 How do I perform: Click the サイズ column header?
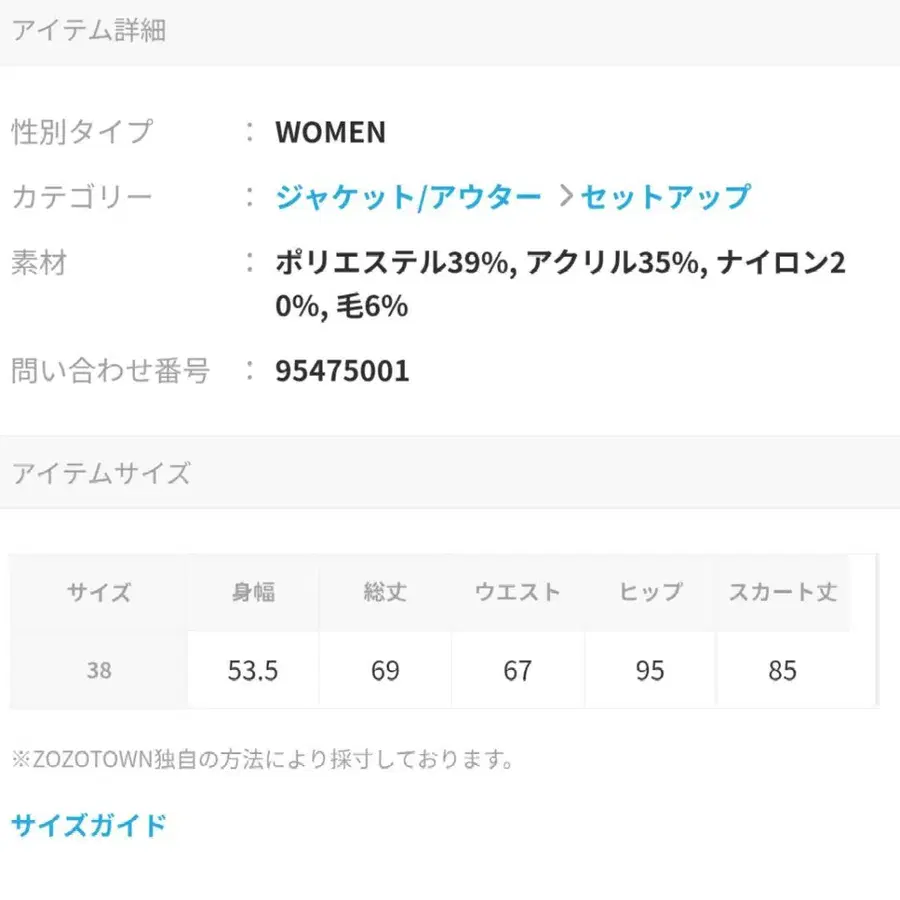tap(97, 592)
